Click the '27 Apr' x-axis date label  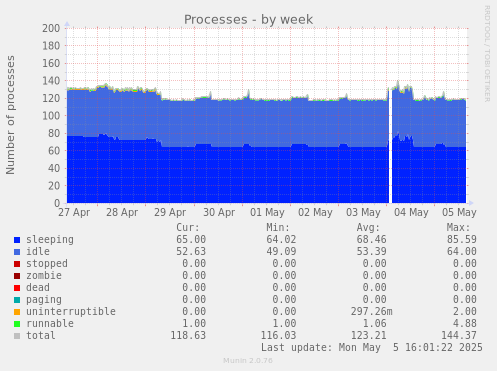pyautogui.click(x=74, y=213)
